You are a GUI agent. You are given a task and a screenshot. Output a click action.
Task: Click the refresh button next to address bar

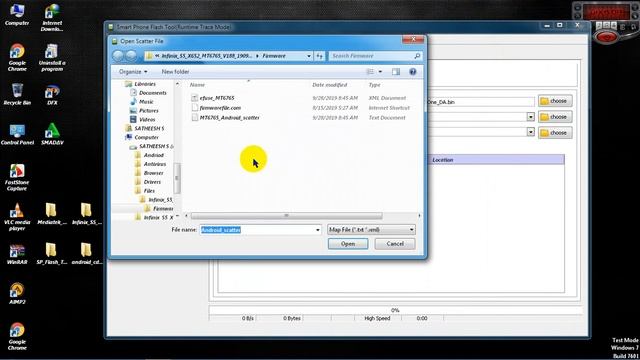point(320,56)
